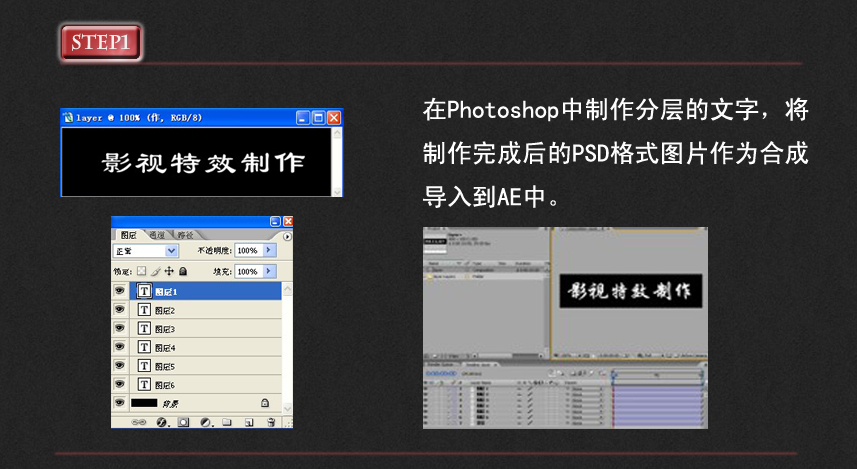Click the link layers icon in panel footer

click(138, 422)
